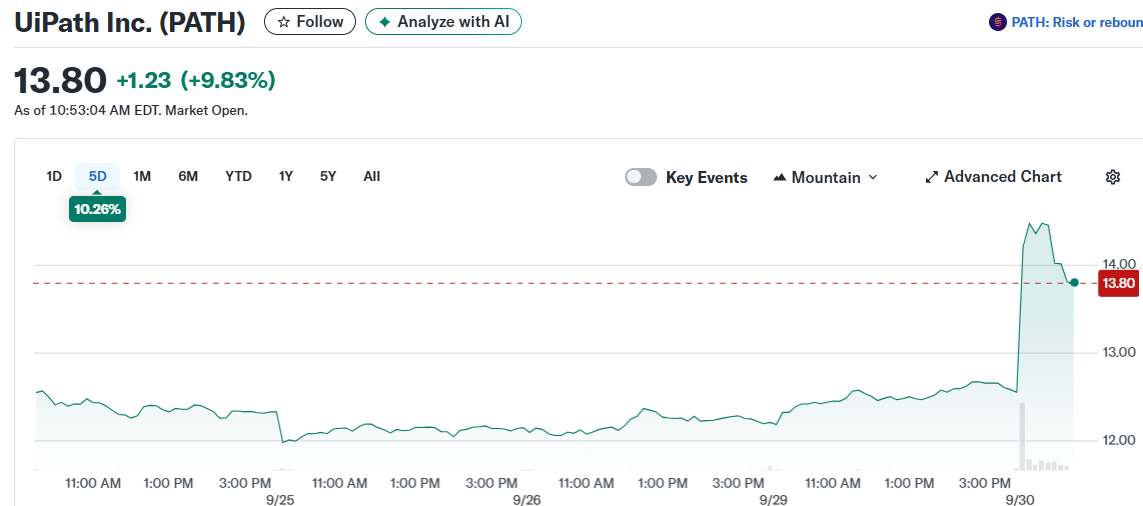Click the star Follow button

310,22
